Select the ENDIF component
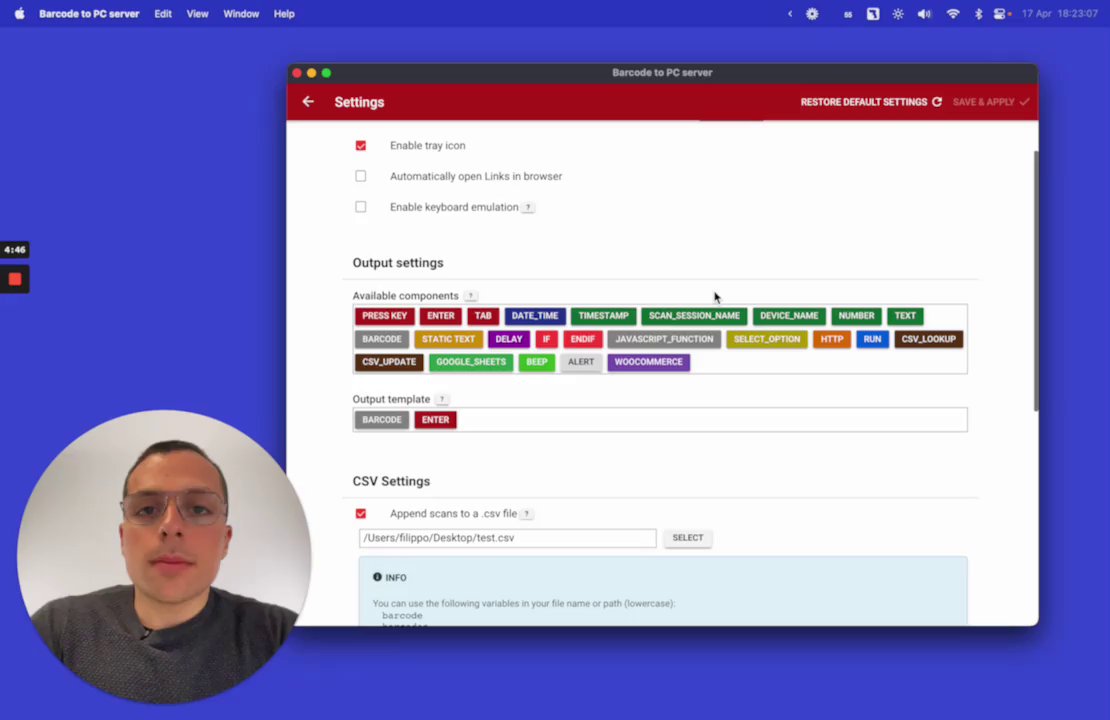 pyautogui.click(x=583, y=339)
